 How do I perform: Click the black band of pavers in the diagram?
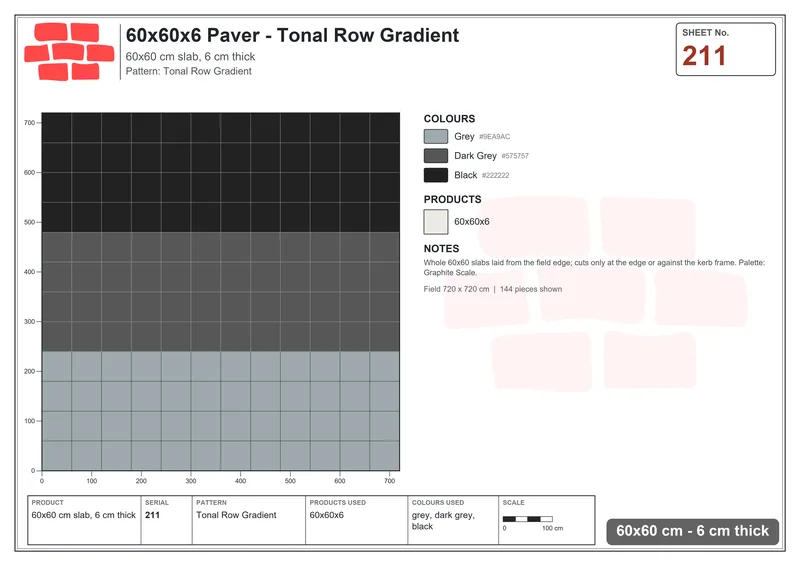click(220, 173)
